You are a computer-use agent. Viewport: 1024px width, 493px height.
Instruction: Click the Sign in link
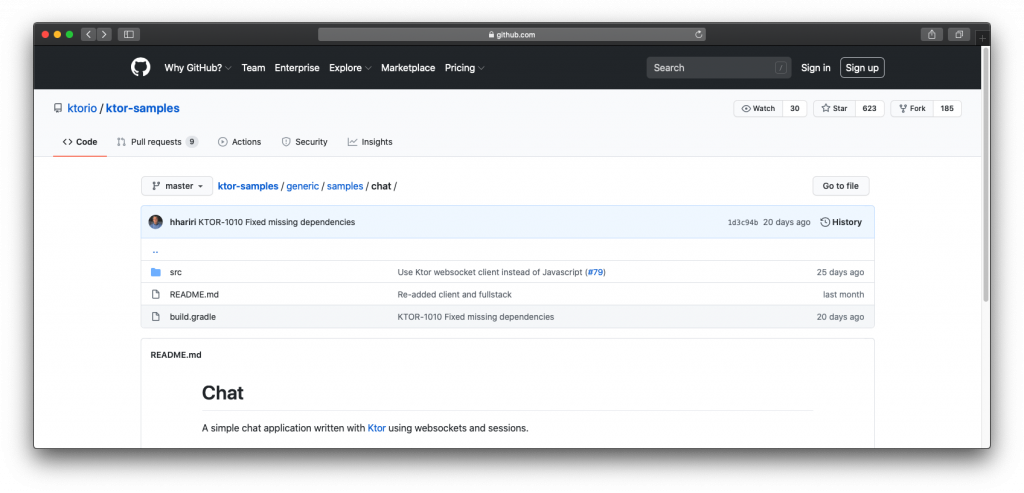pos(816,68)
